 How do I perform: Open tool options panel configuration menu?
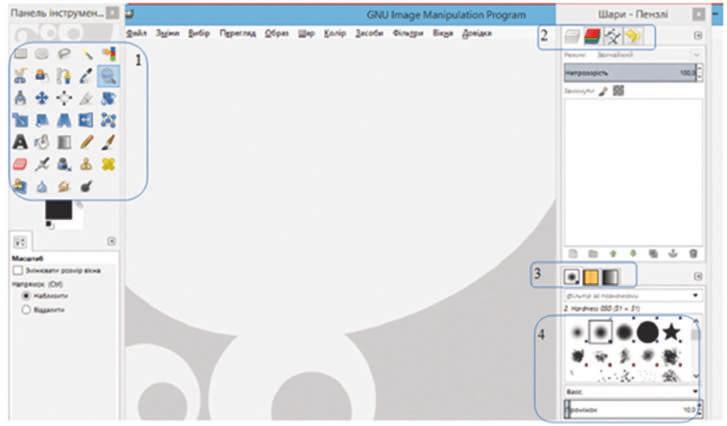(111, 241)
